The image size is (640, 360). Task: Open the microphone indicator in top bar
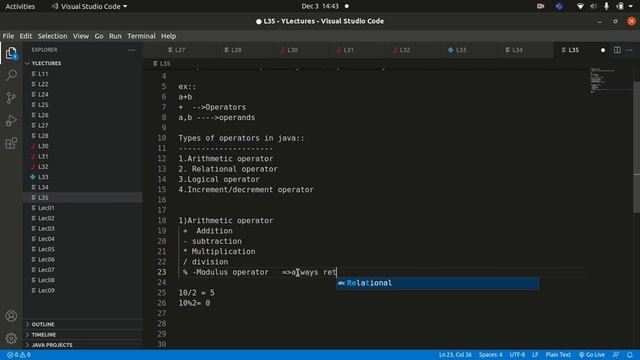(x=607, y=6)
